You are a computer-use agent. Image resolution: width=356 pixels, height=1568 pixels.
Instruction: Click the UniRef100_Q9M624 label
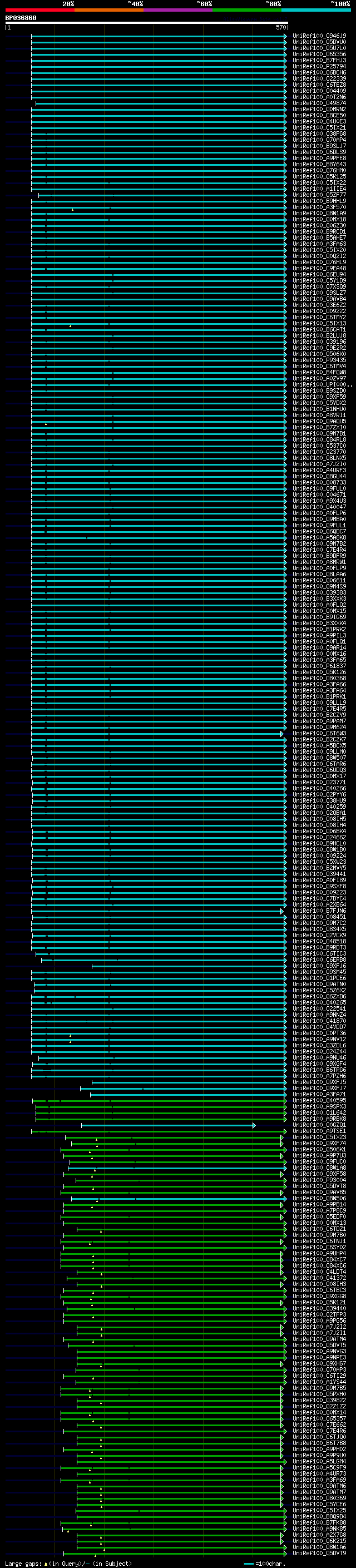pyautogui.click(x=319, y=728)
